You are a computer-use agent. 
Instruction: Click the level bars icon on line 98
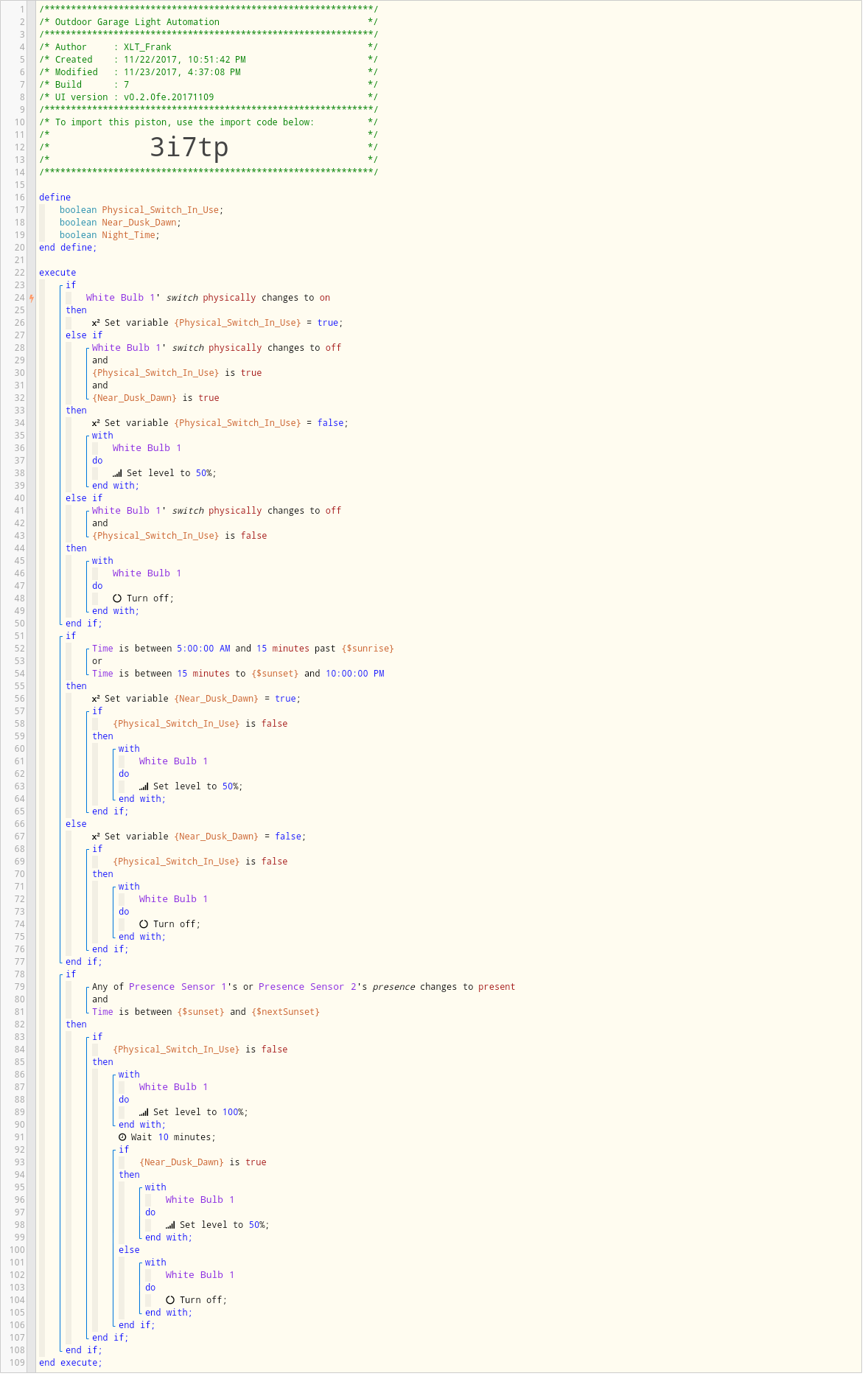coord(170,1225)
